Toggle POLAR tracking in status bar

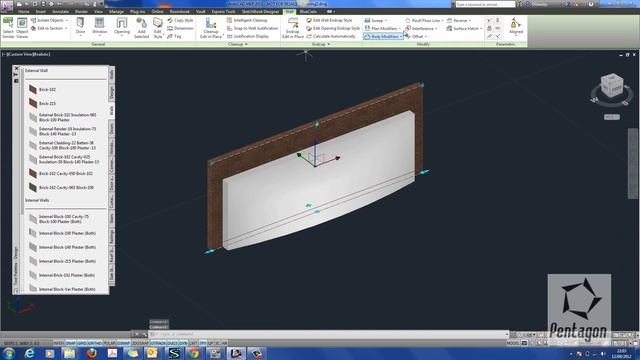coord(109,343)
